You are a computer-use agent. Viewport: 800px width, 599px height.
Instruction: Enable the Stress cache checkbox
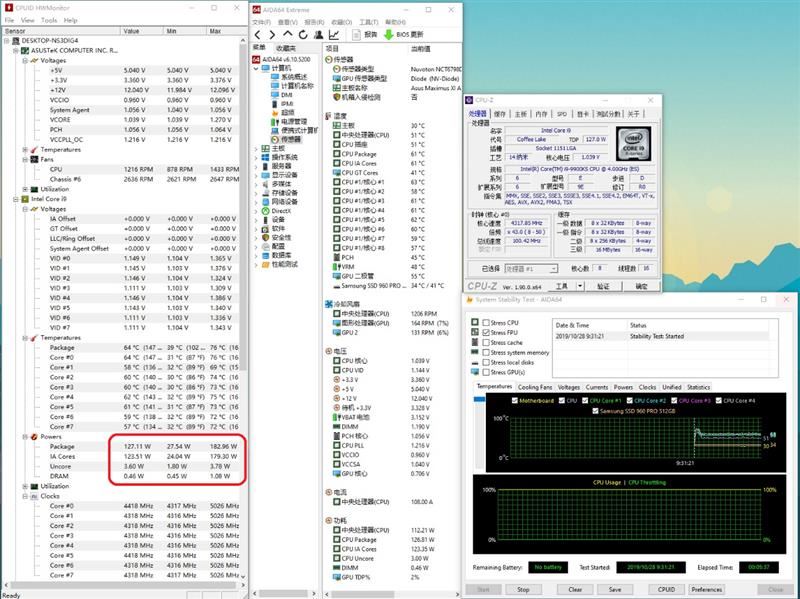486,342
